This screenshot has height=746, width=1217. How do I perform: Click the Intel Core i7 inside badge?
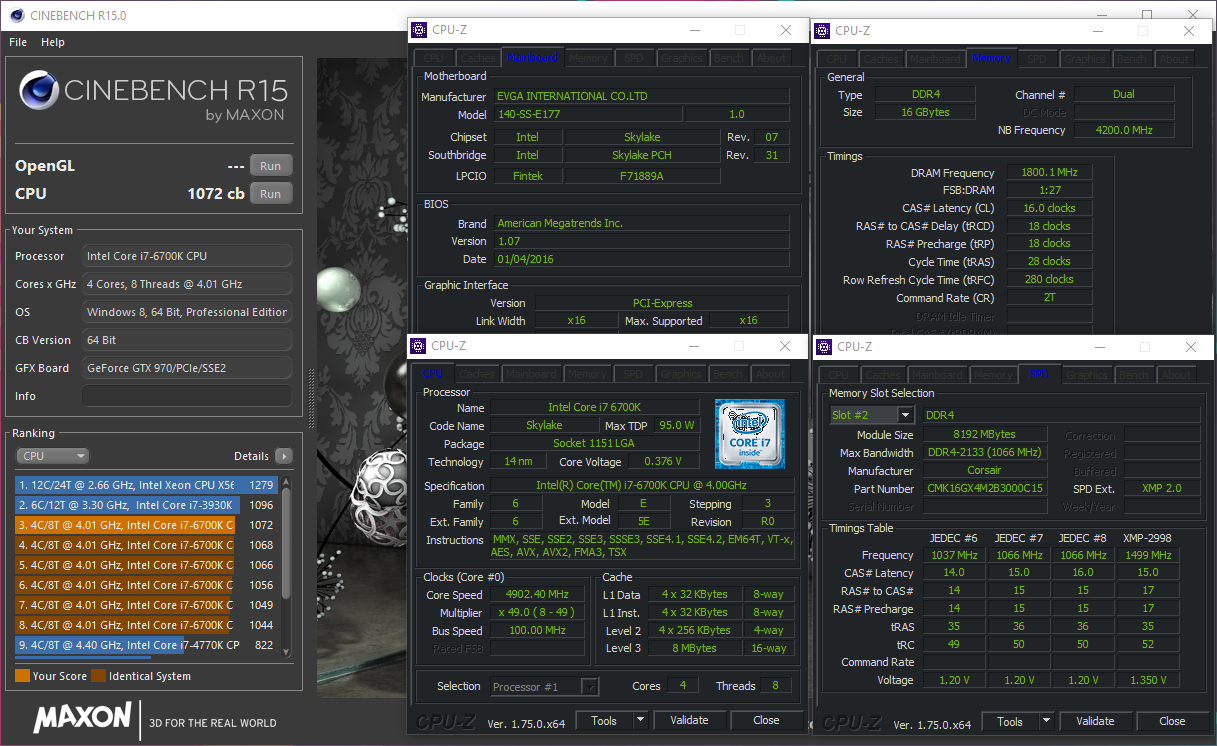(749, 434)
